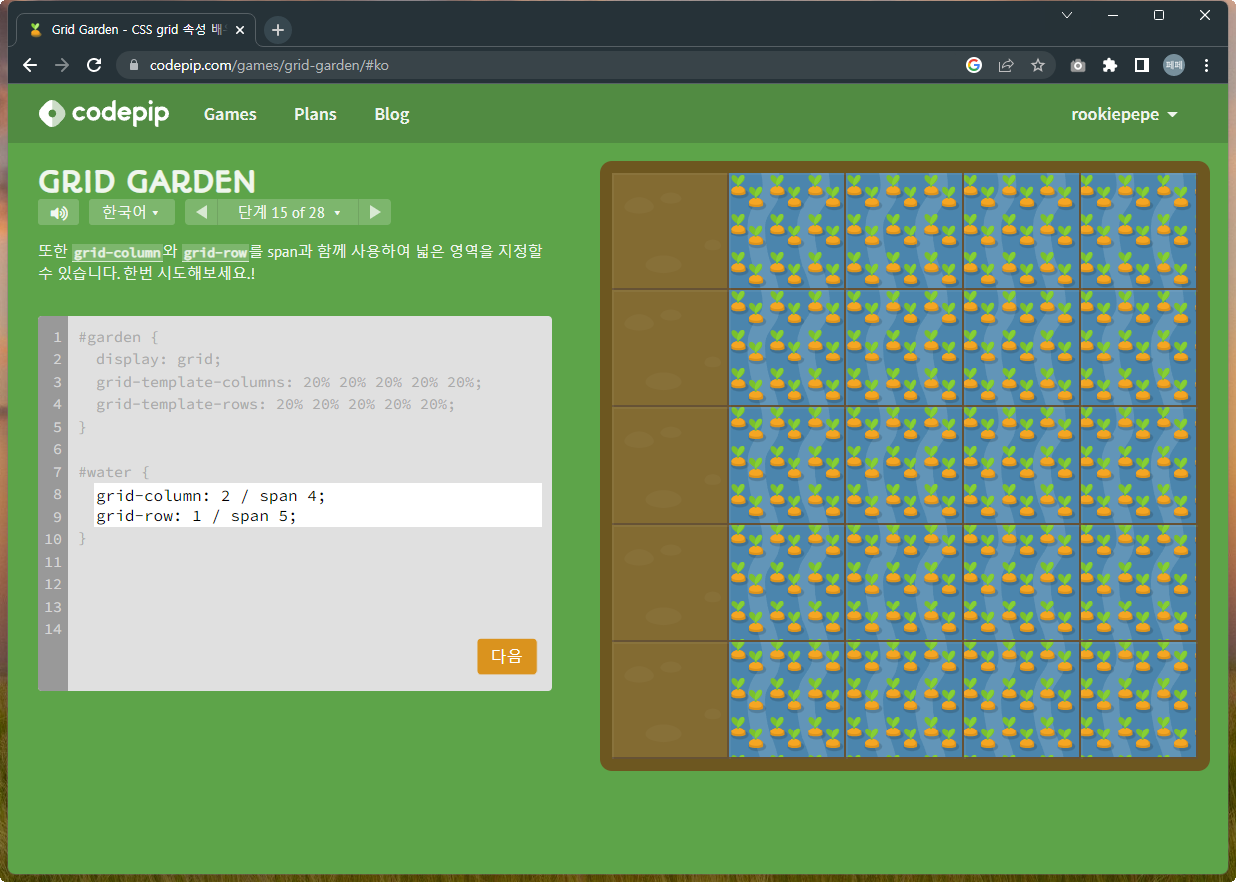Bookmark this page with star icon
Image resolution: width=1236 pixels, height=882 pixels.
(x=1038, y=65)
